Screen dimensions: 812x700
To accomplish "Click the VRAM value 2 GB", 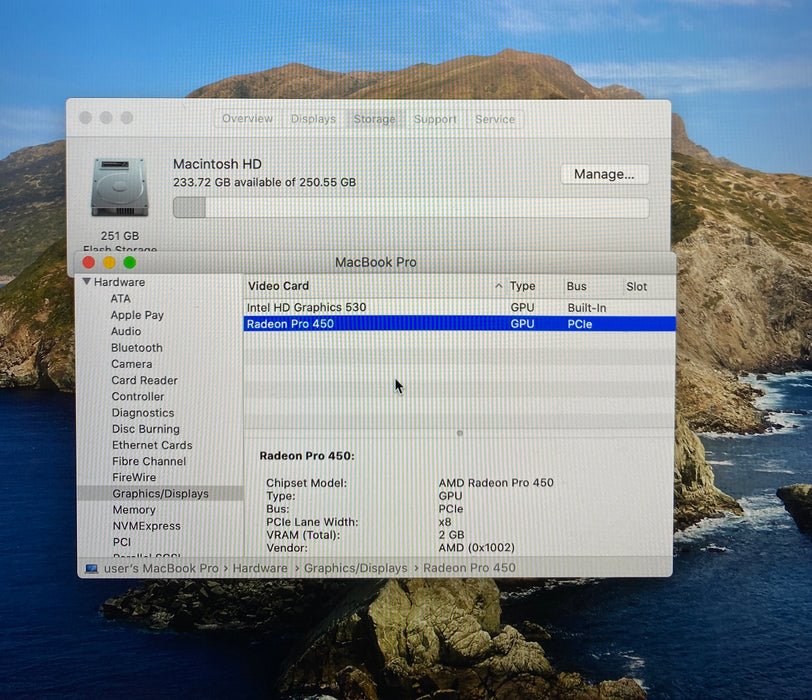I will coord(452,535).
